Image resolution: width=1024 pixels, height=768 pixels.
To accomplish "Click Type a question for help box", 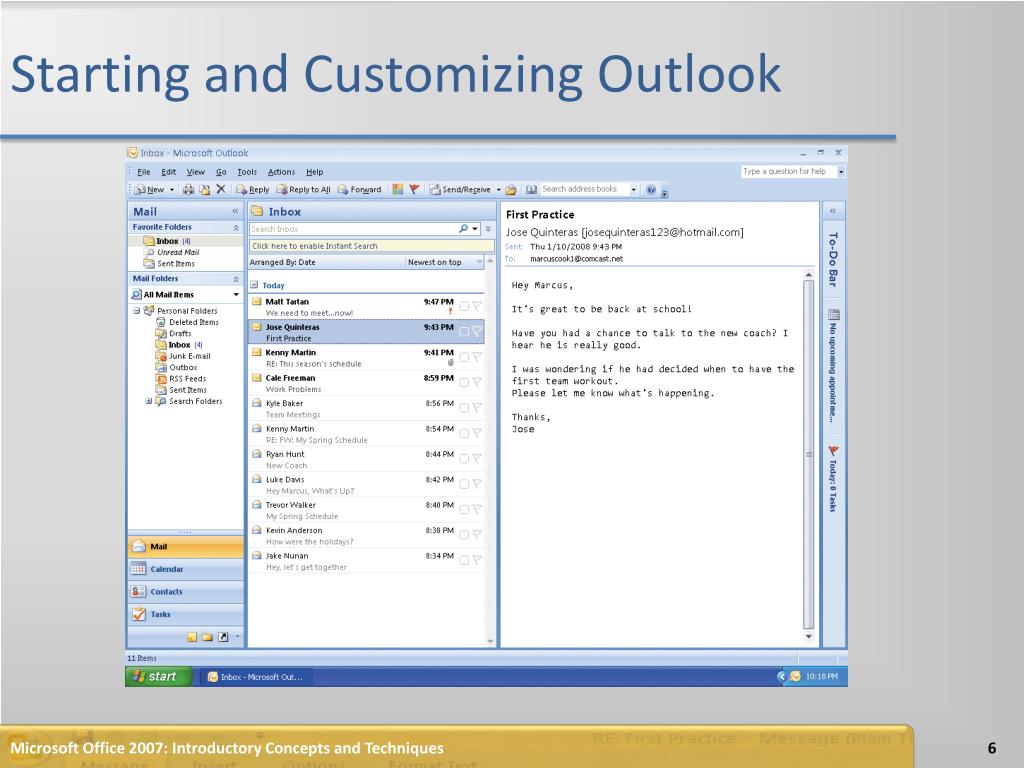I will (788, 171).
